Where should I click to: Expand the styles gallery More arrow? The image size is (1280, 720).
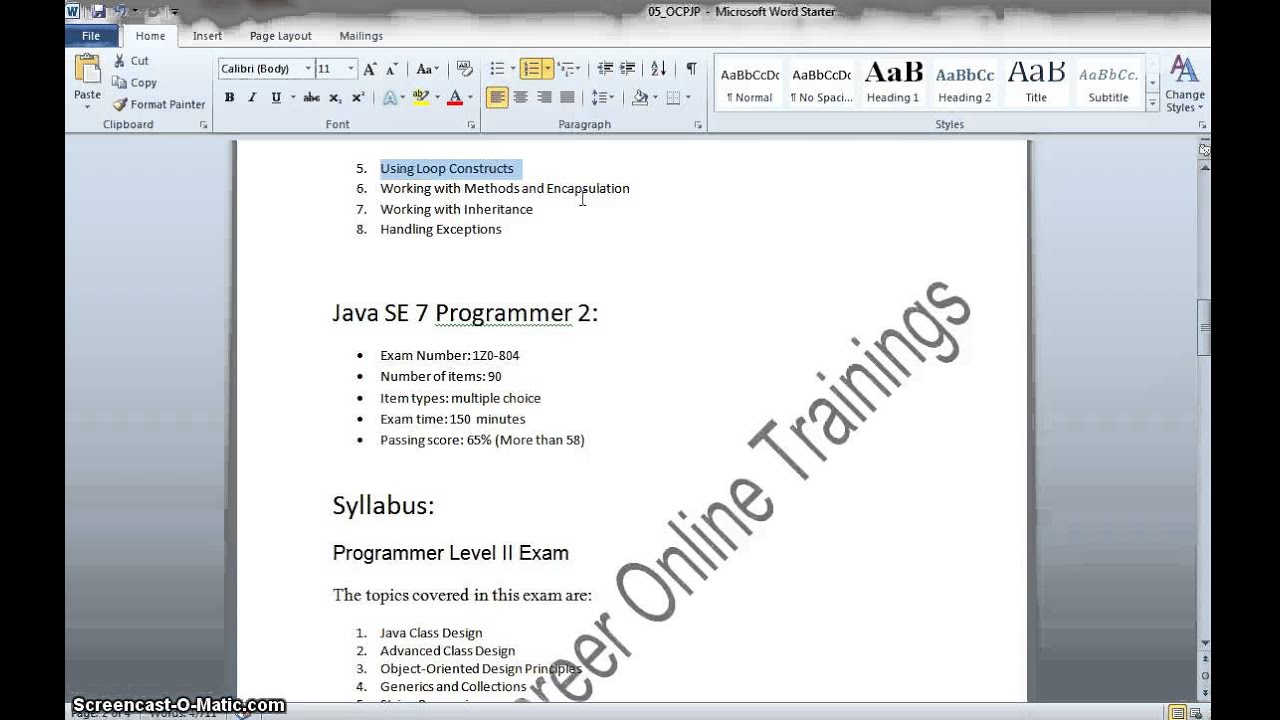[1152, 103]
